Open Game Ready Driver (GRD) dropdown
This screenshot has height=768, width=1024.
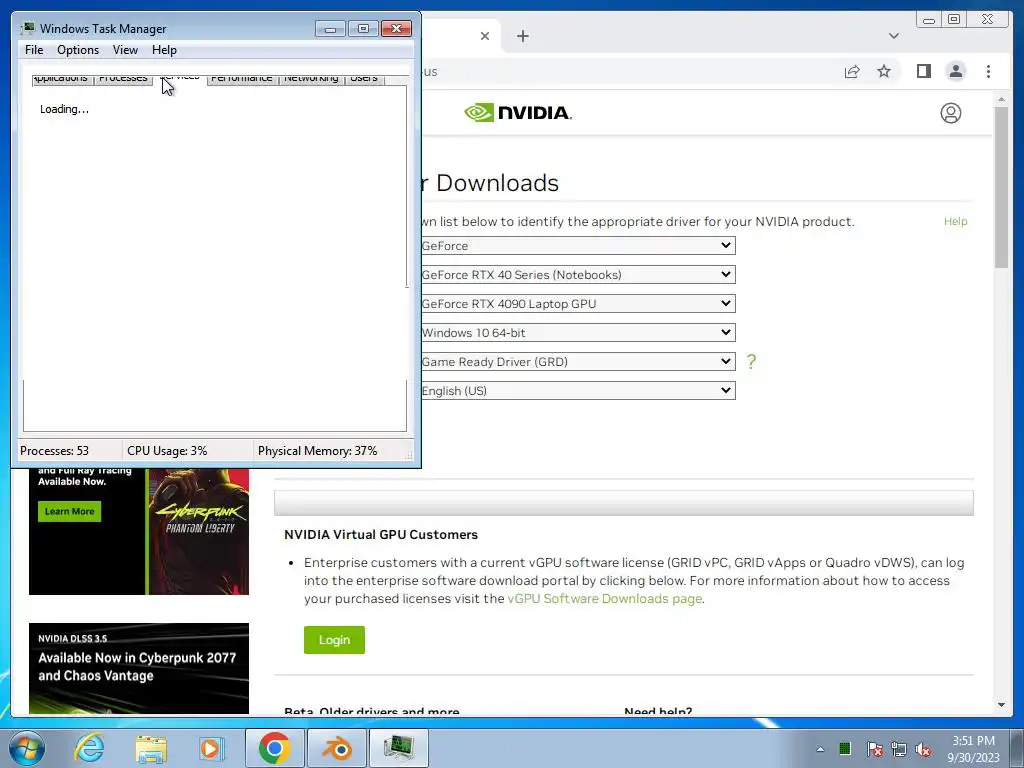578,361
